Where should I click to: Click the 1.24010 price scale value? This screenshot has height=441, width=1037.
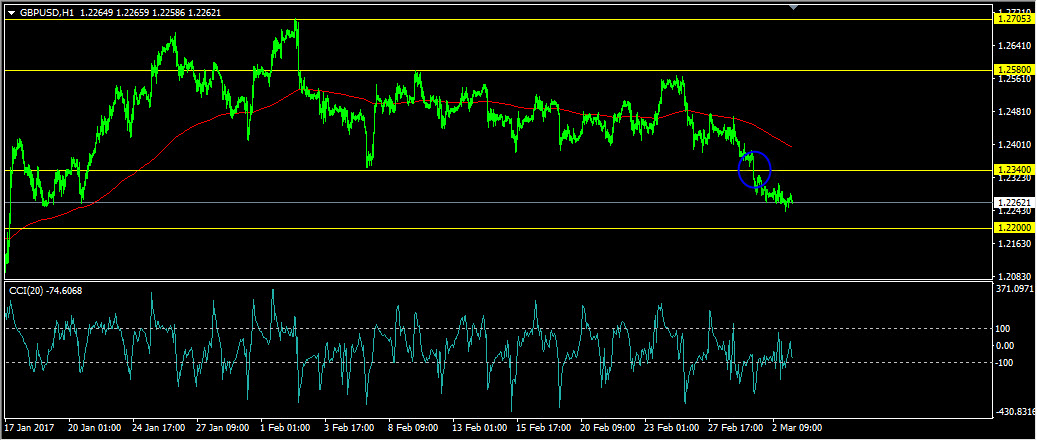(1015, 145)
